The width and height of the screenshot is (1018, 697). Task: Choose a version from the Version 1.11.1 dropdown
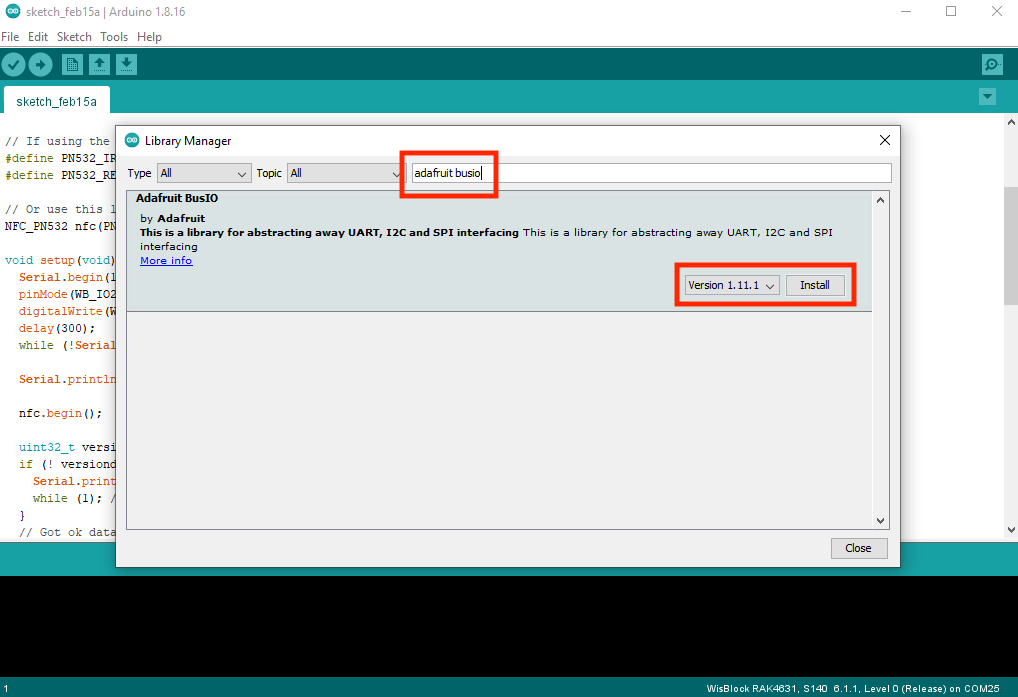(732, 286)
